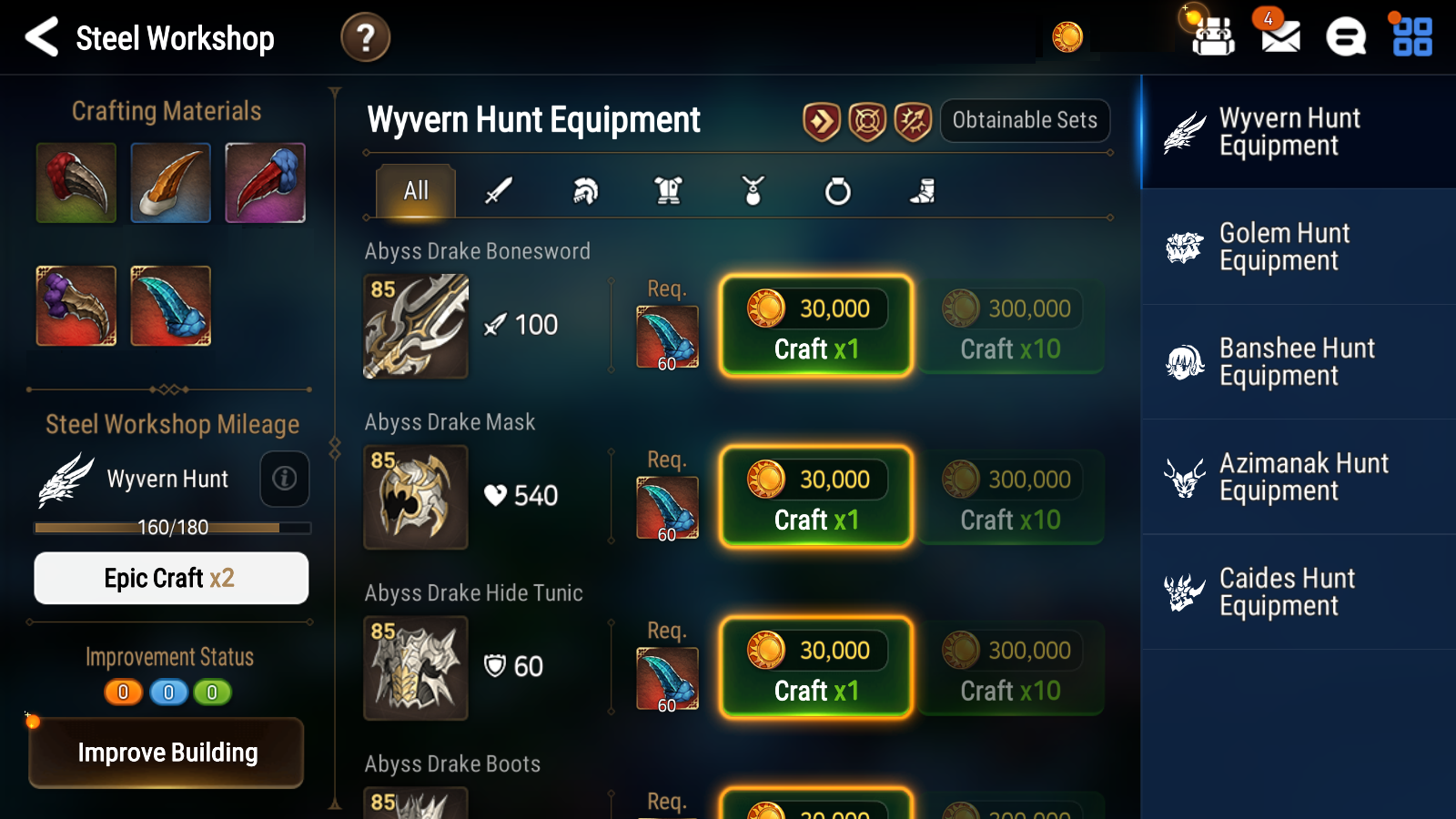Viewport: 1456px width, 819px height.
Task: Filter by the necklace icon
Action: tap(753, 191)
